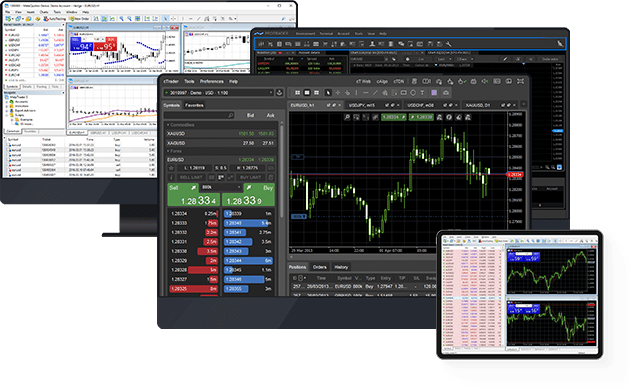Open the 800k volume dropdown
The width and height of the screenshot is (631, 388).
(221, 187)
